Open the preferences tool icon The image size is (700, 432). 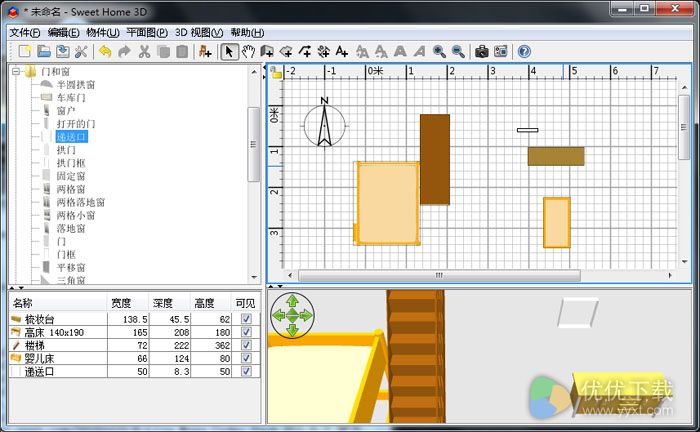coord(81,52)
